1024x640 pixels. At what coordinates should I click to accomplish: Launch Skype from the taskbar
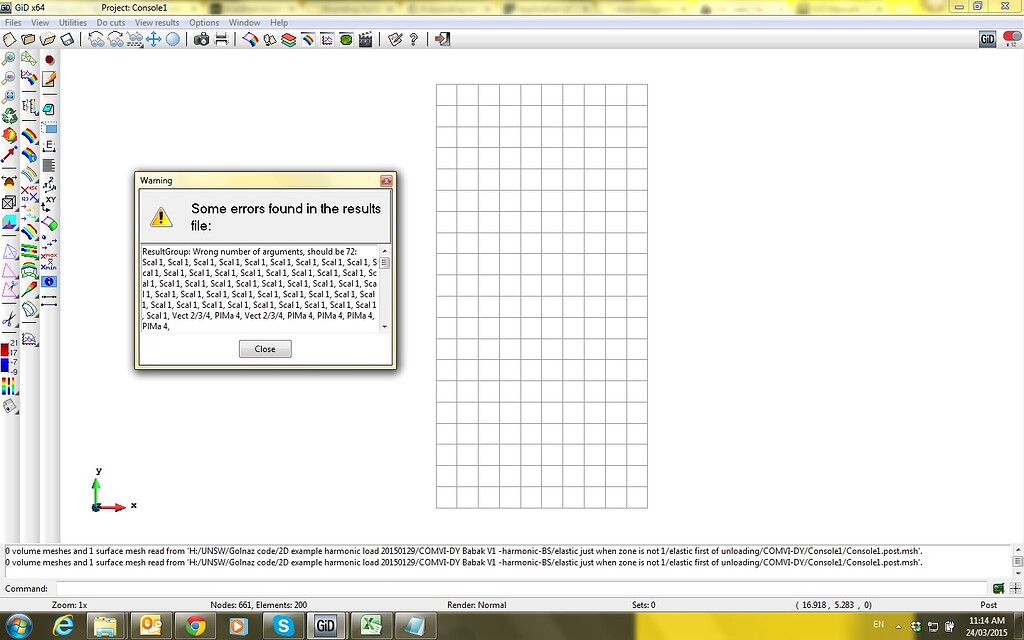(x=282, y=625)
